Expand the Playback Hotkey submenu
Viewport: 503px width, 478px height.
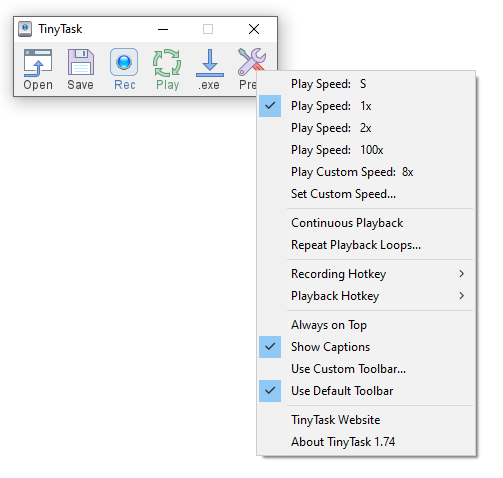tap(366, 296)
